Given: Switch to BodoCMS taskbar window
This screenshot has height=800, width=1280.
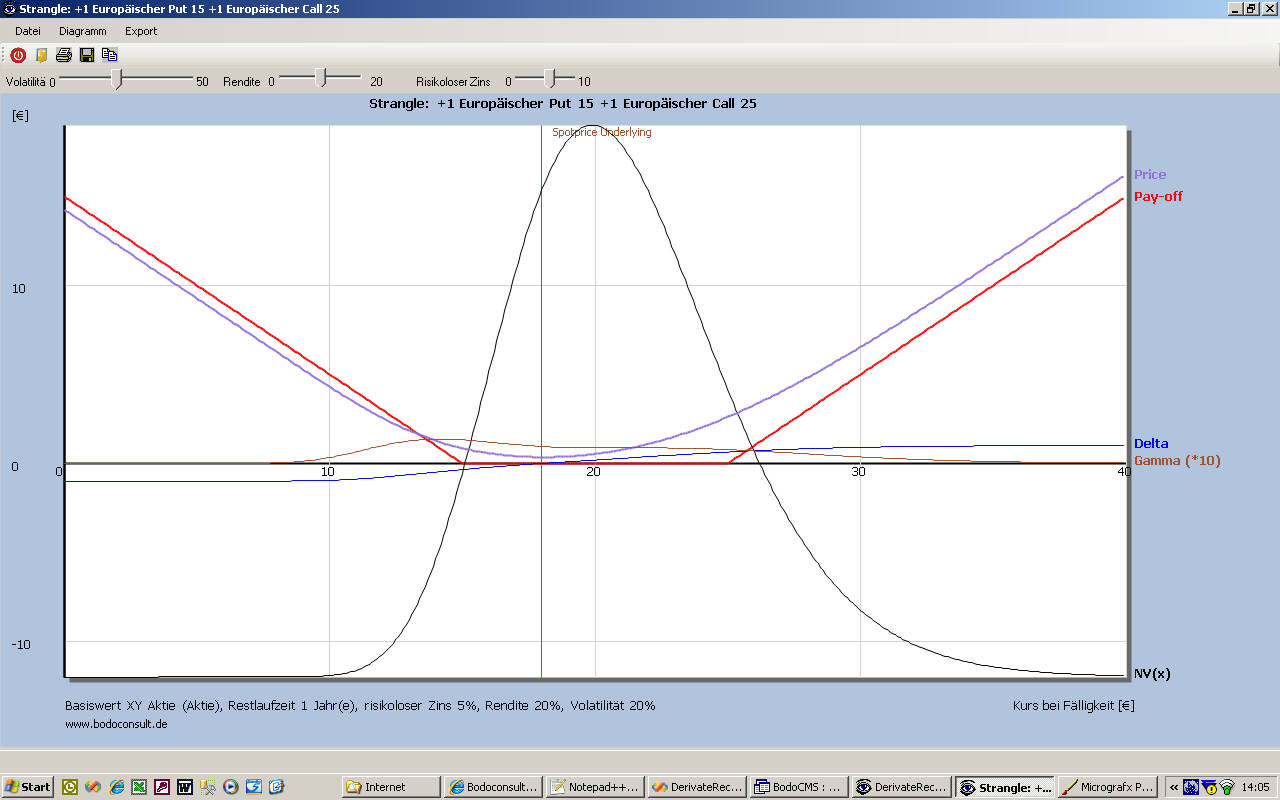Looking at the screenshot, I should tap(798, 787).
